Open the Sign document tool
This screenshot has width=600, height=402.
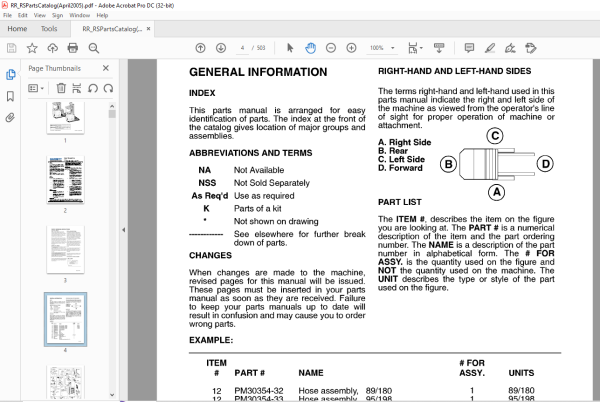coord(510,48)
